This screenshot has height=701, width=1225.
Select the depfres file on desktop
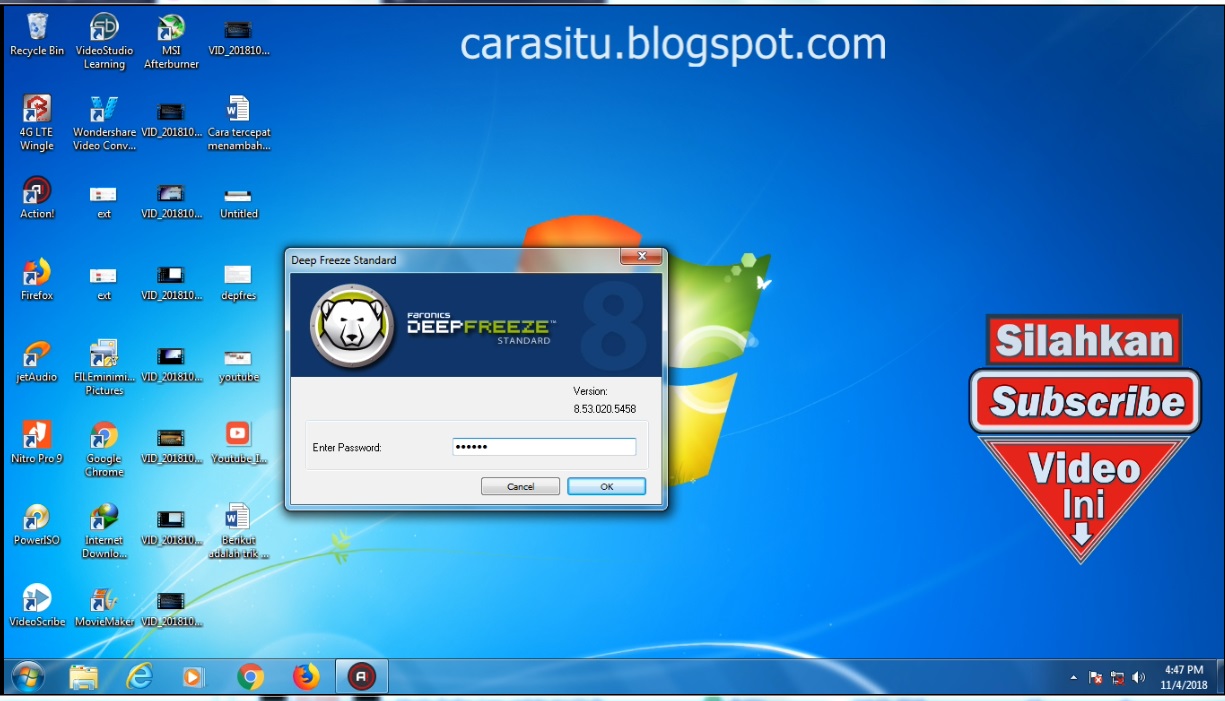point(238,281)
